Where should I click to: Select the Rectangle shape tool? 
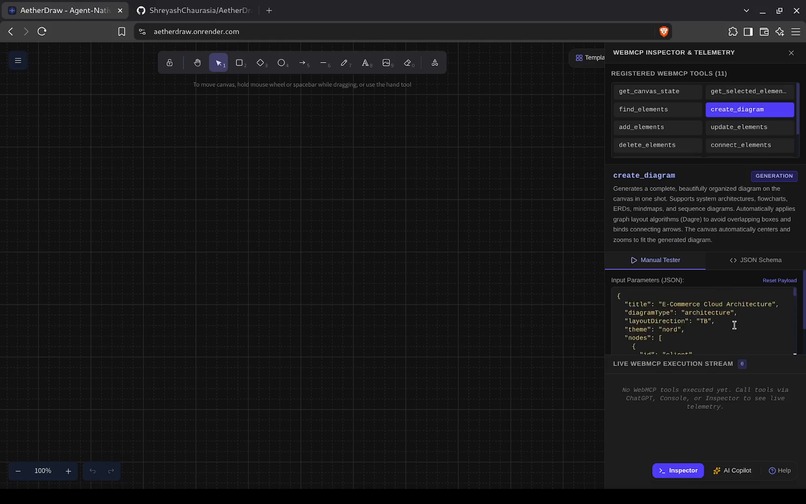tap(240, 63)
